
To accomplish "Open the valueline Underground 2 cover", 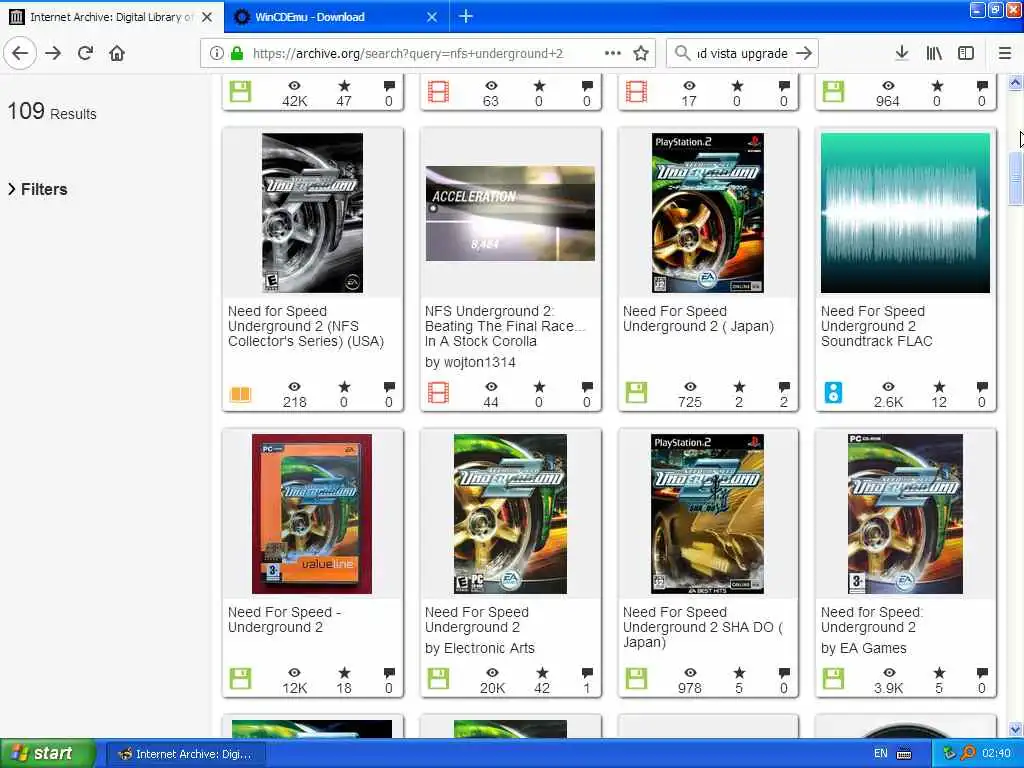I will [312, 514].
